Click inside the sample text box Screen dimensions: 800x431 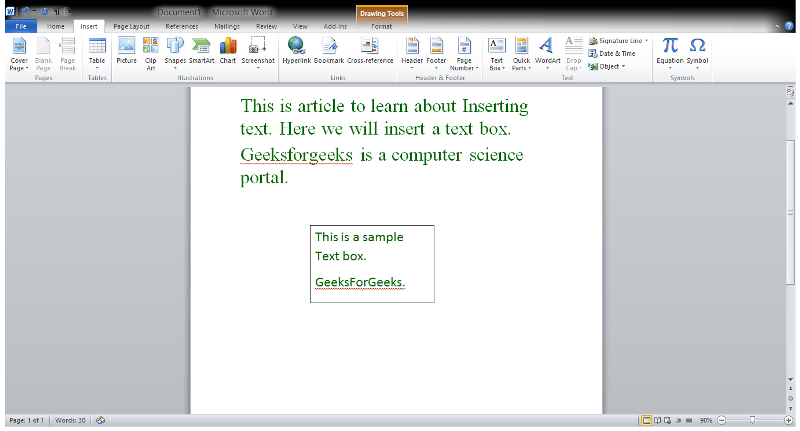372,264
